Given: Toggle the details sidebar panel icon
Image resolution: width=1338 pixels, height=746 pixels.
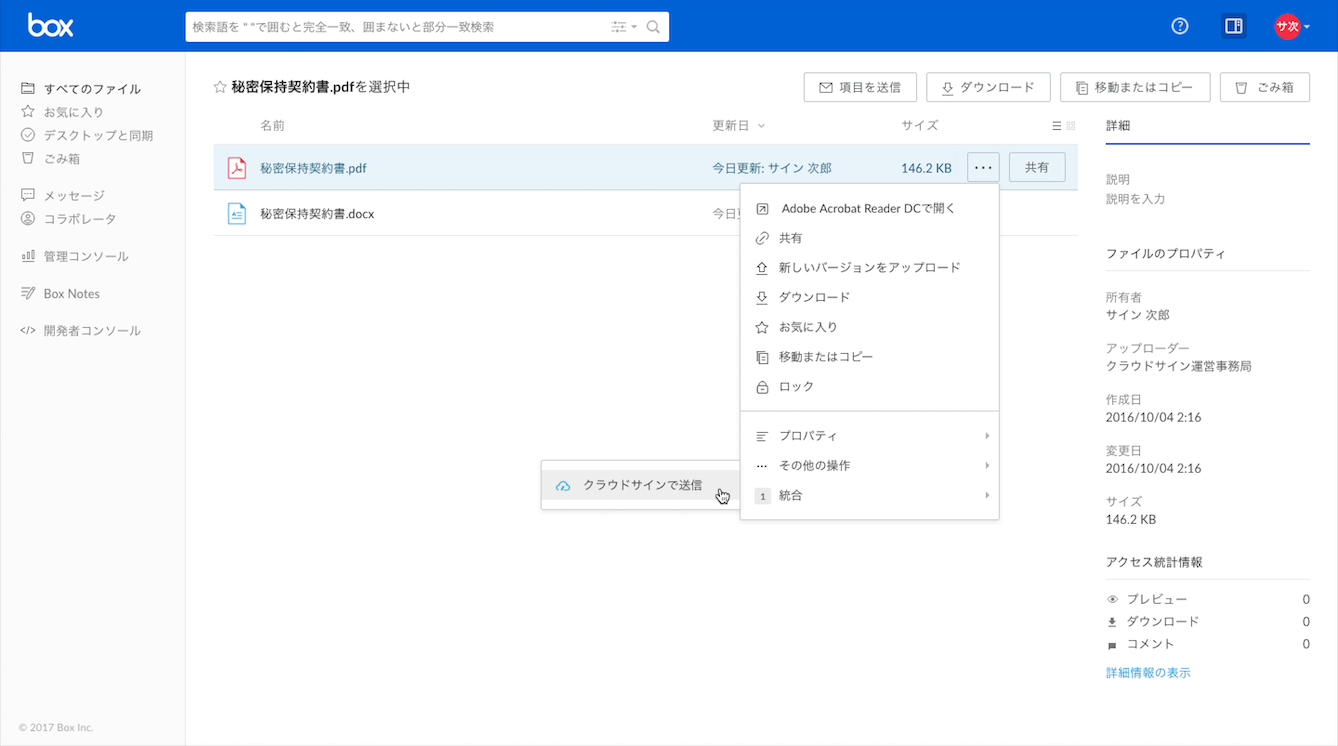Looking at the screenshot, I should click(1233, 27).
